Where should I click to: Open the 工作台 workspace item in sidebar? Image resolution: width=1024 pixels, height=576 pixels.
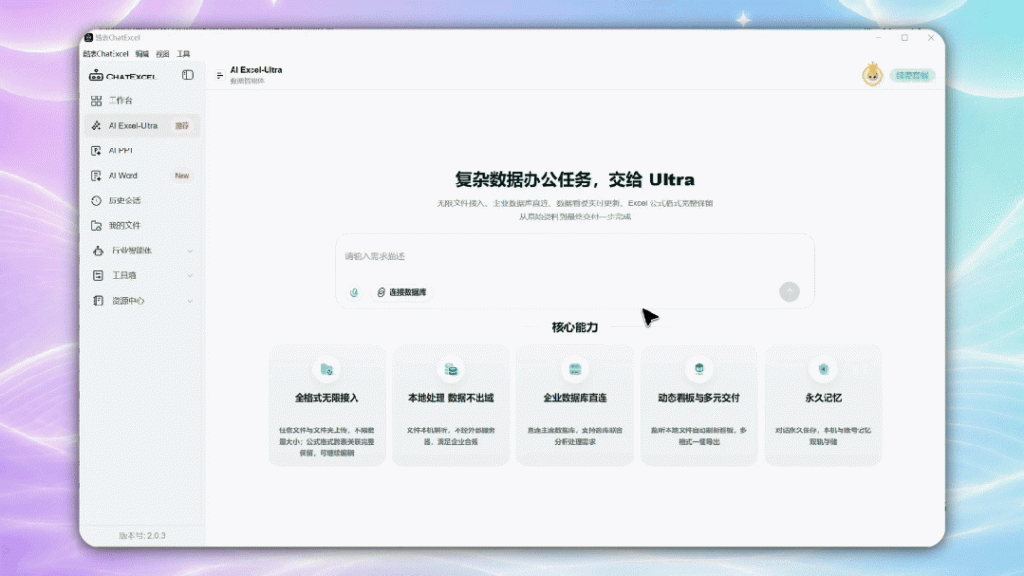(x=142, y=101)
